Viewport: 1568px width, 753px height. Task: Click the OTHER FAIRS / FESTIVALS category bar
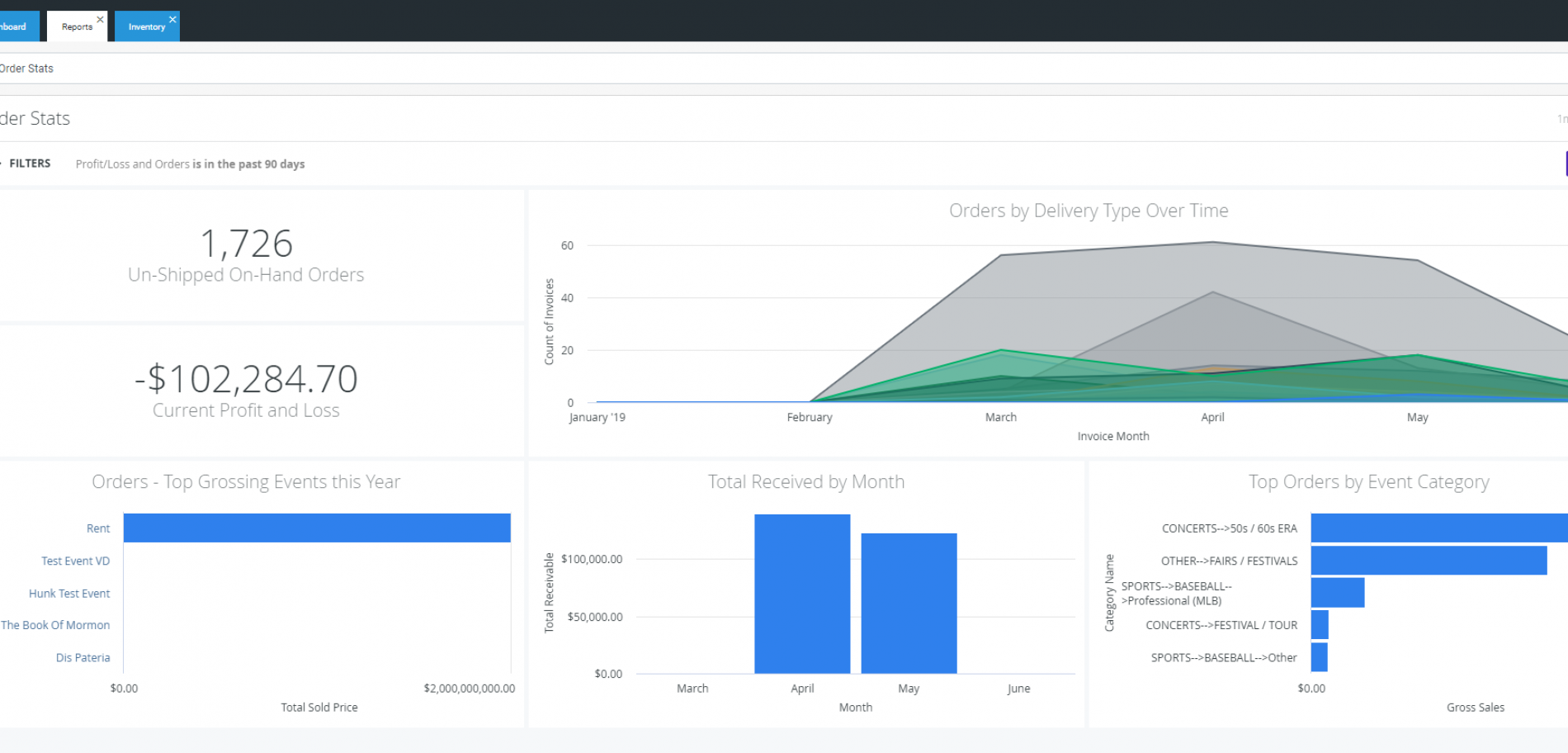pos(1428,561)
